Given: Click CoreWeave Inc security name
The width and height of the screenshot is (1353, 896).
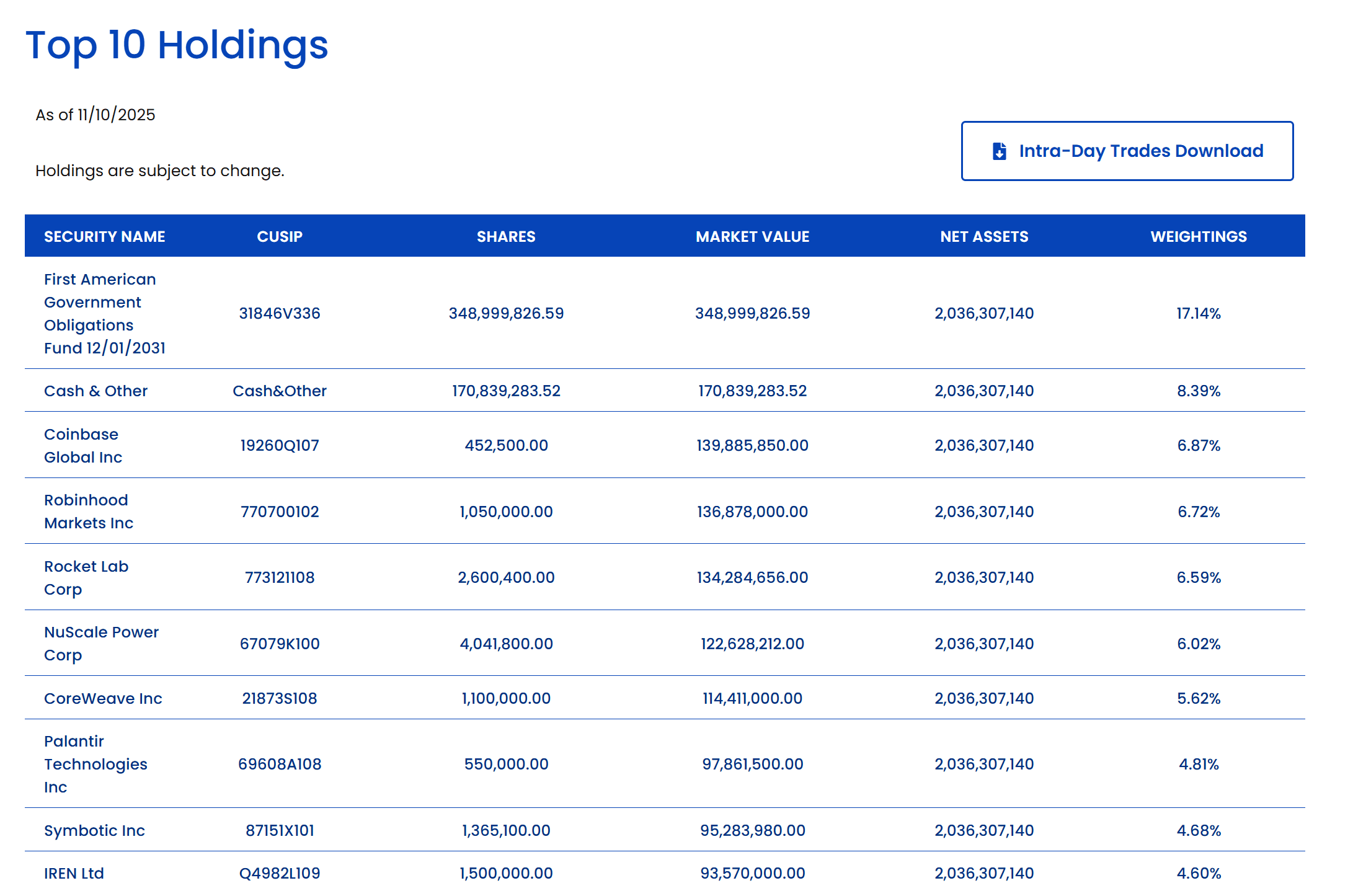Looking at the screenshot, I should (x=103, y=698).
